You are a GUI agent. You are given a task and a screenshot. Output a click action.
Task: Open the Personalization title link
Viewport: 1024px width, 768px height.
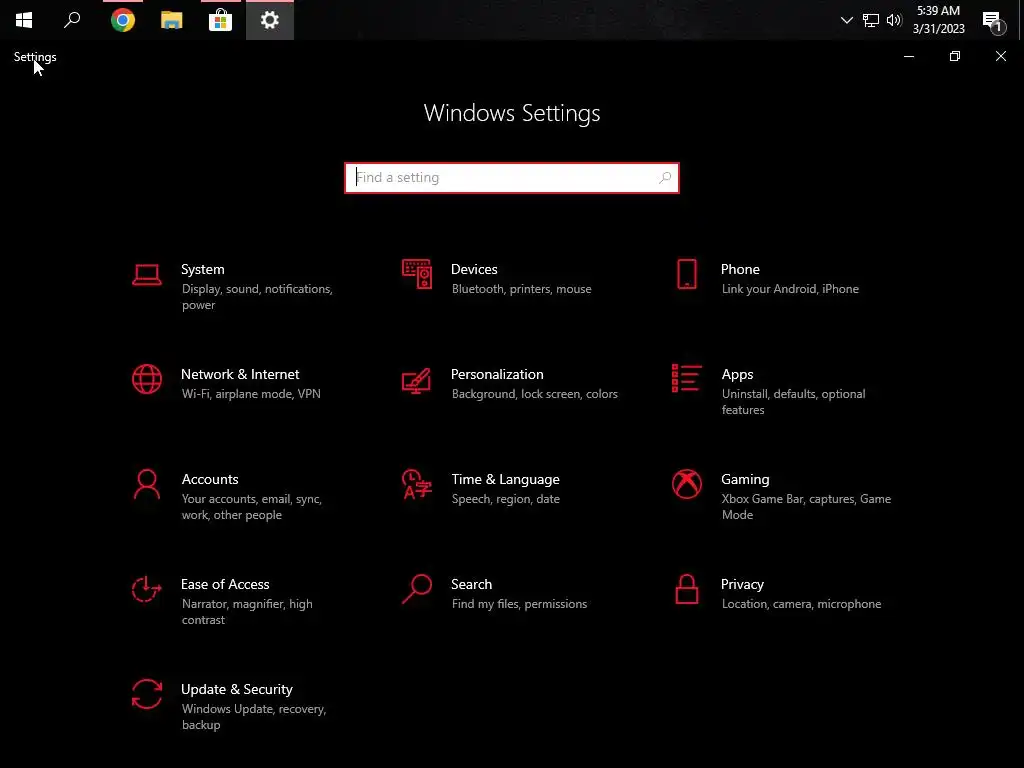coord(497,374)
